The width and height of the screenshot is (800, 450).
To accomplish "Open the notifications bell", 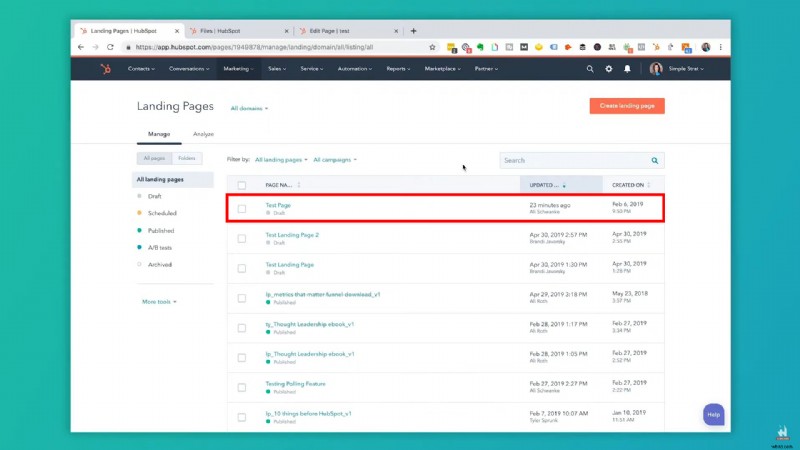I will point(628,69).
